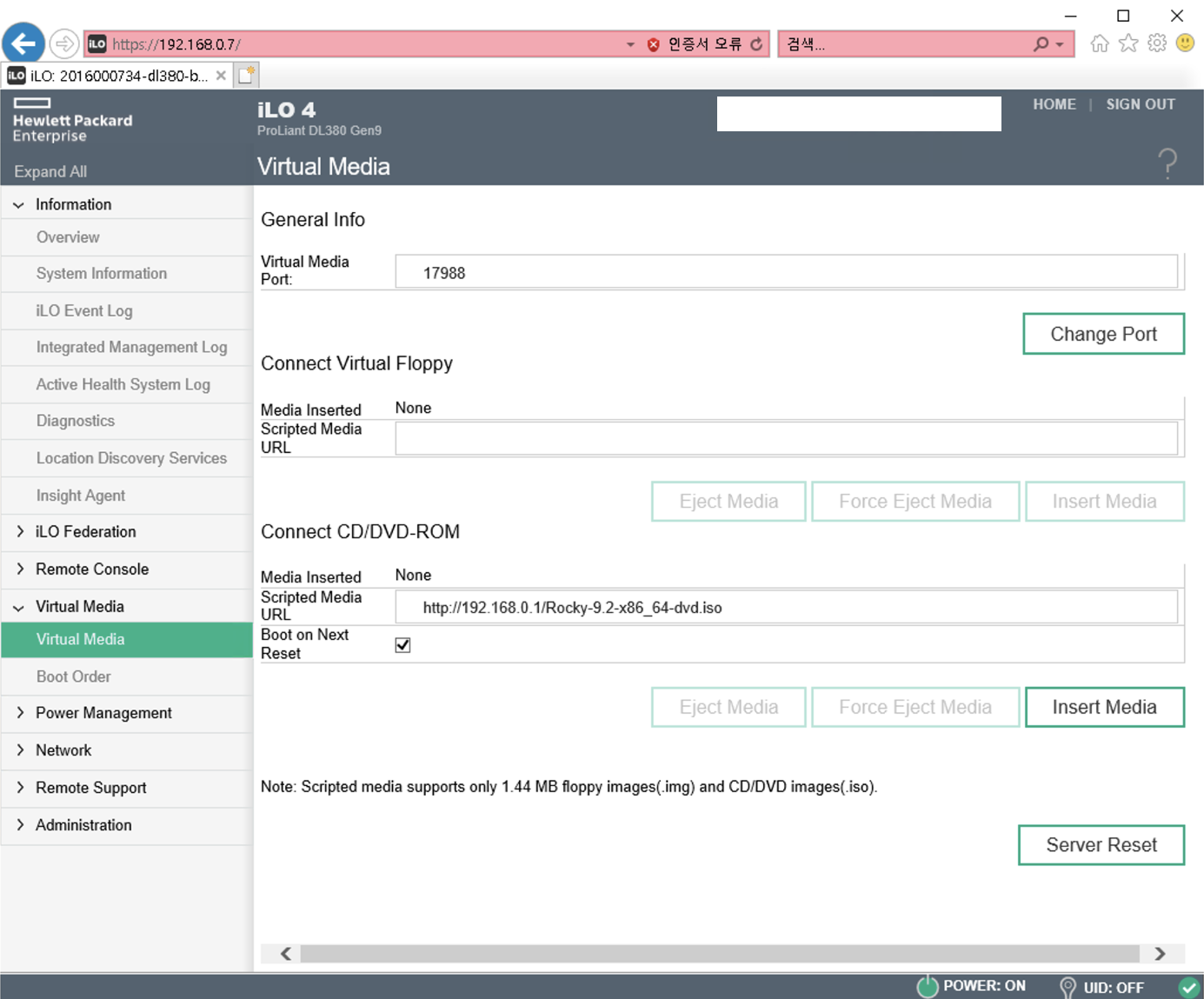Click the iLO favicon in address bar
This screenshot has width=1204, height=999.
click(97, 44)
